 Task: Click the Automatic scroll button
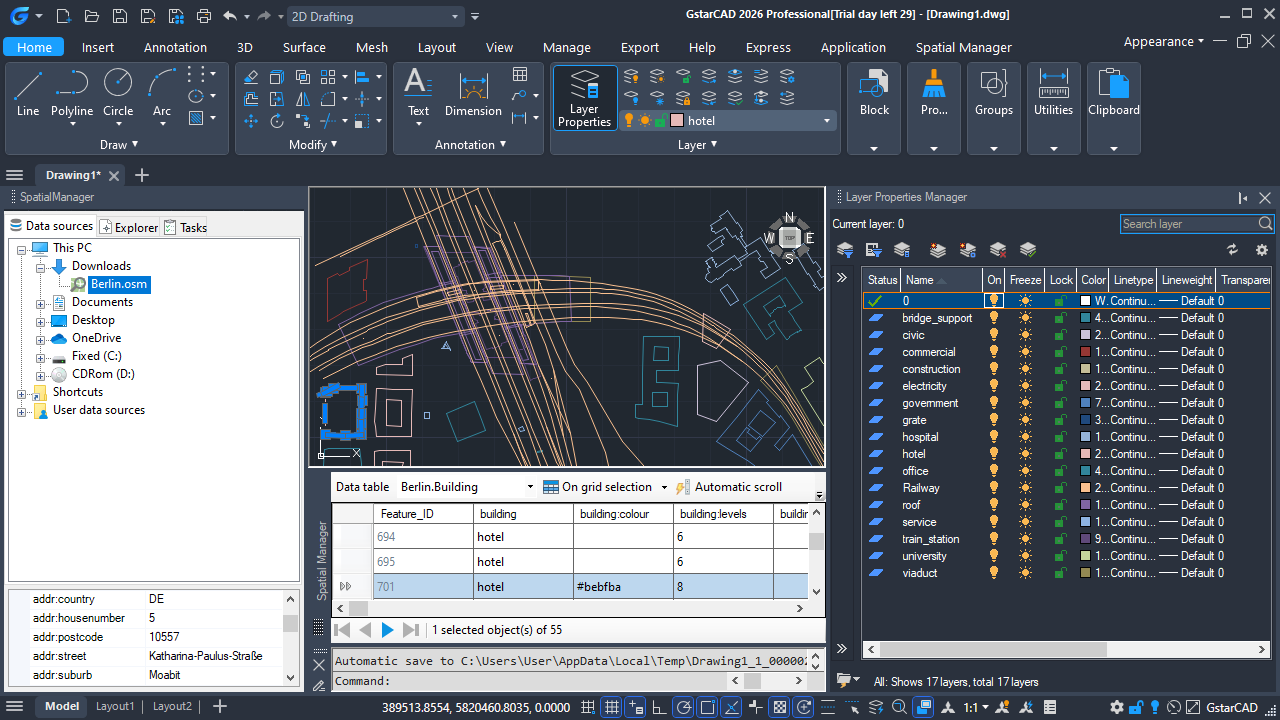pos(729,487)
